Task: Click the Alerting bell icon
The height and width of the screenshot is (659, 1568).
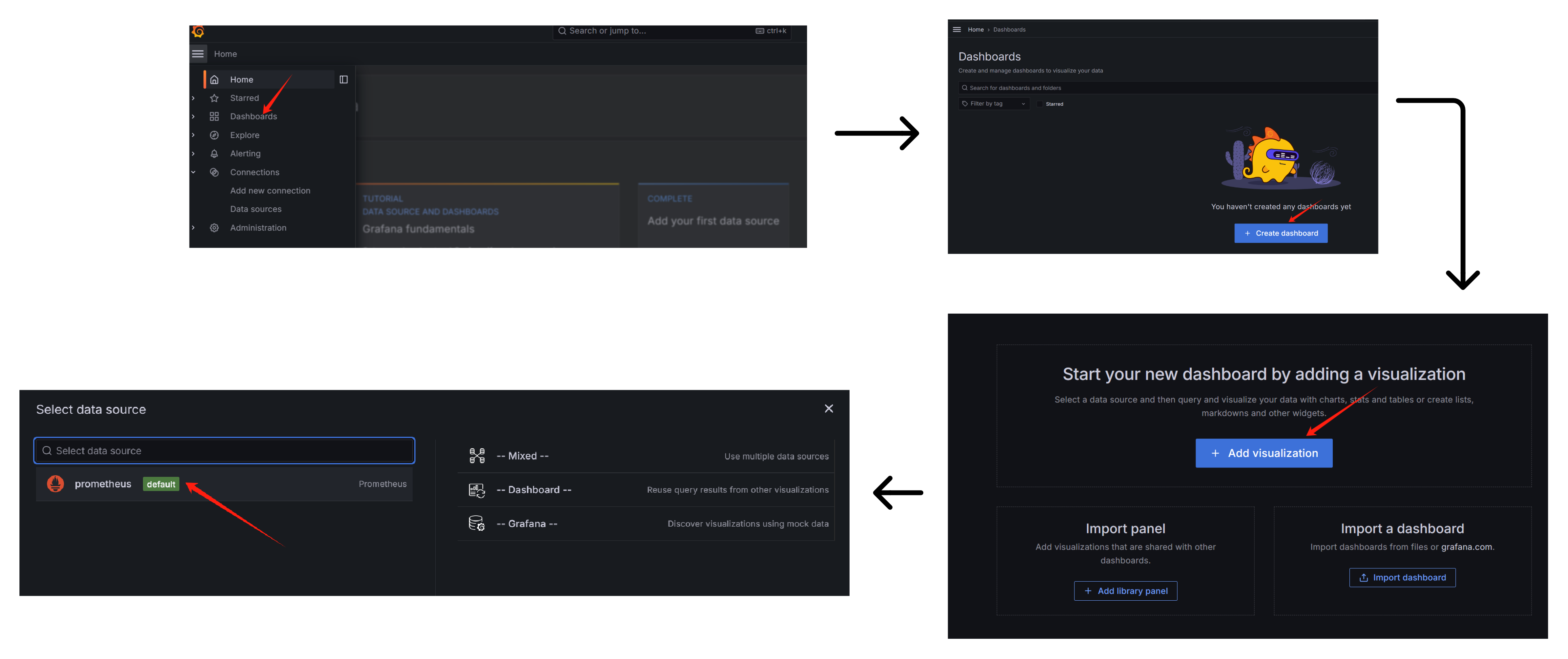Action: [214, 154]
